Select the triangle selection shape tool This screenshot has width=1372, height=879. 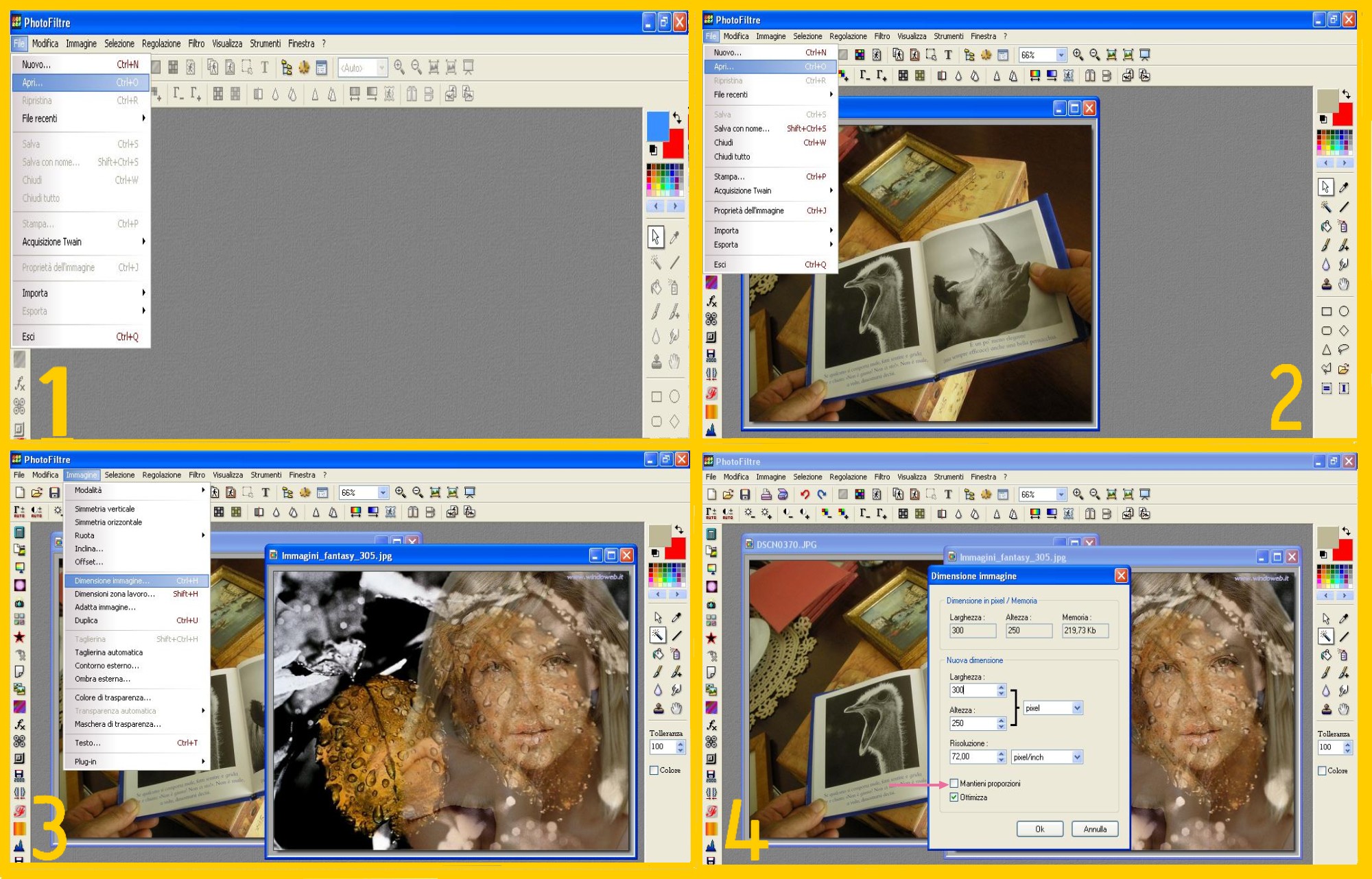pyautogui.click(x=1326, y=349)
